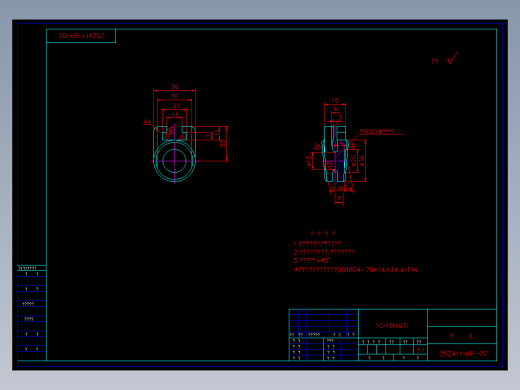The width and height of the screenshot is (520, 390).
Task: Select the ø36 diameter dimension
Action: [362, 160]
